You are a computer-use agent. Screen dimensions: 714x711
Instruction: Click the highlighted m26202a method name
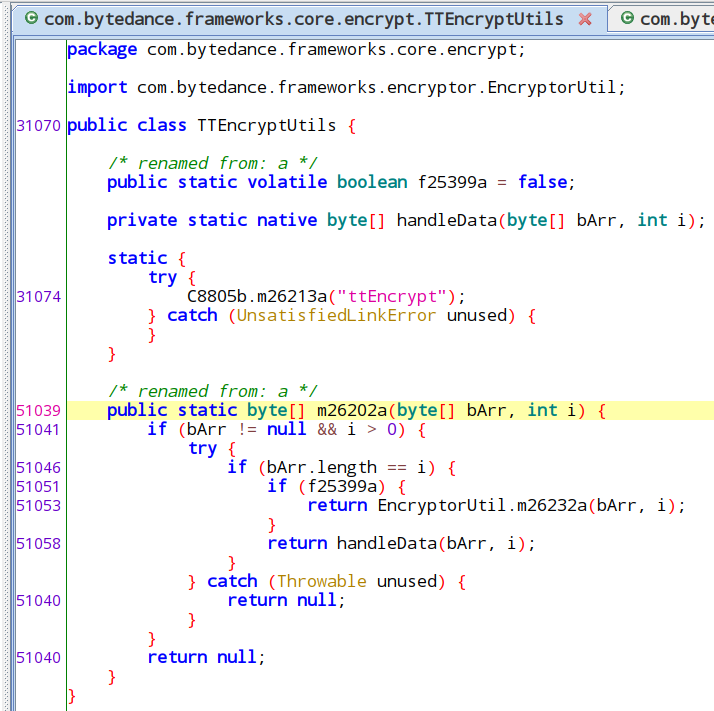[352, 410]
